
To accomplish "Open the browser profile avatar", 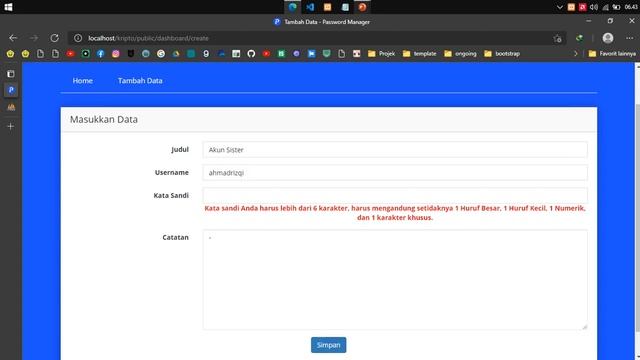I will pos(608,38).
